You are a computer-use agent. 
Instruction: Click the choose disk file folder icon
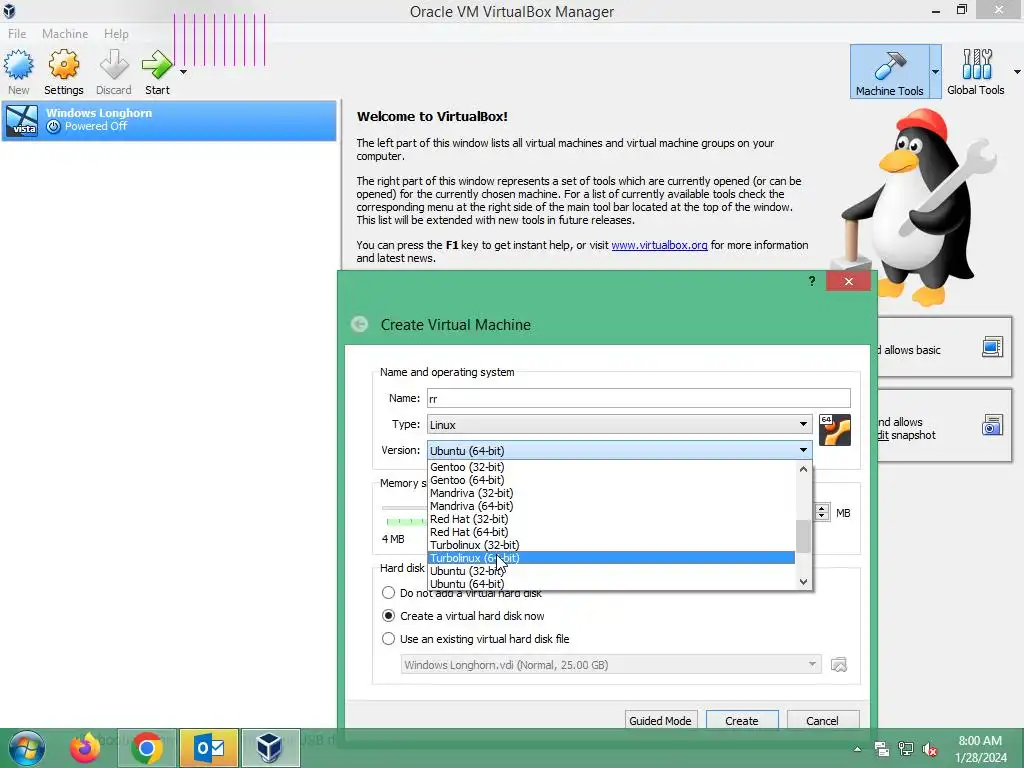(839, 665)
